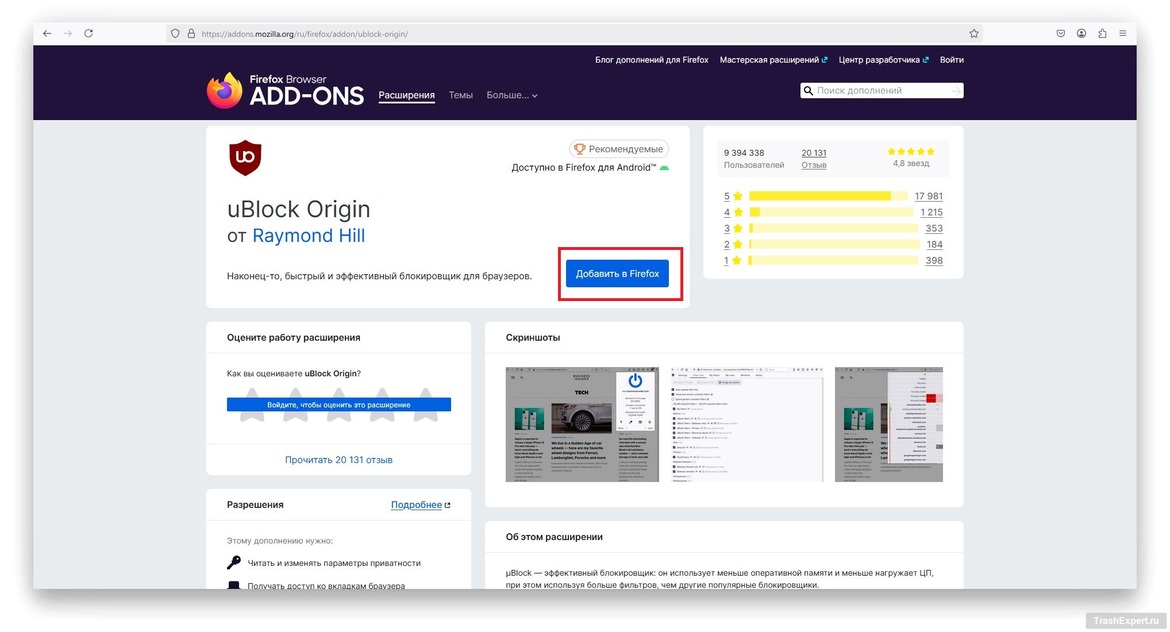The height and width of the screenshot is (632, 1170).
Task: Open the Firefox hamburger menu
Action: (x=1123, y=34)
